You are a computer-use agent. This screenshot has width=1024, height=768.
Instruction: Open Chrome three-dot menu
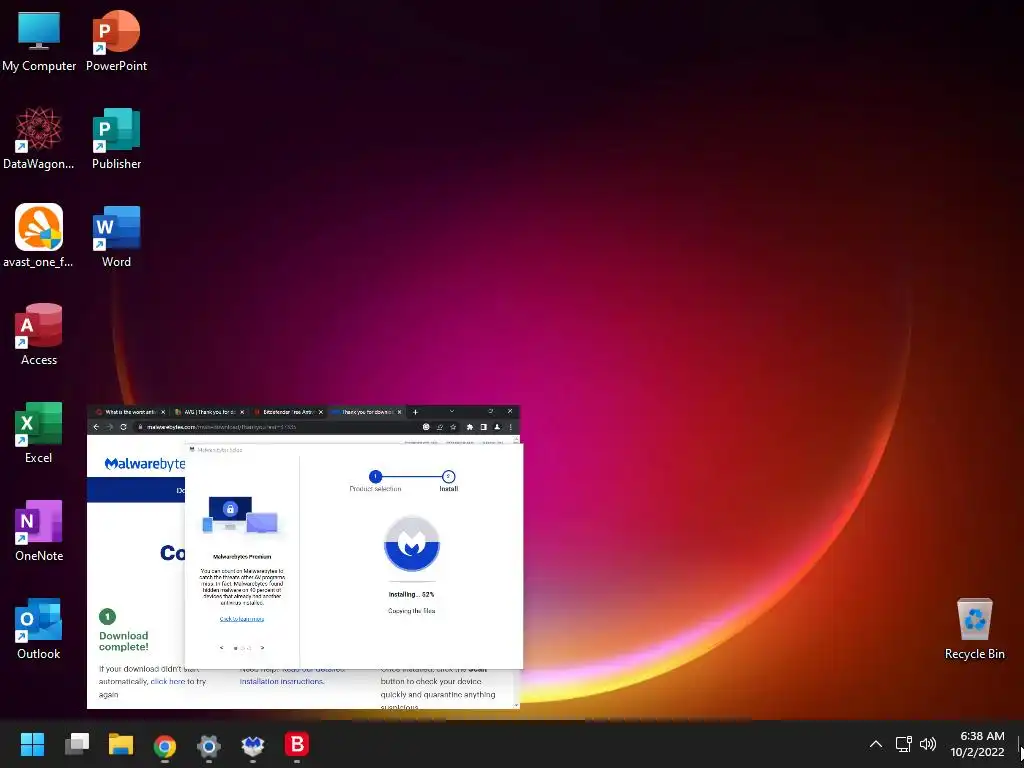[x=511, y=427]
